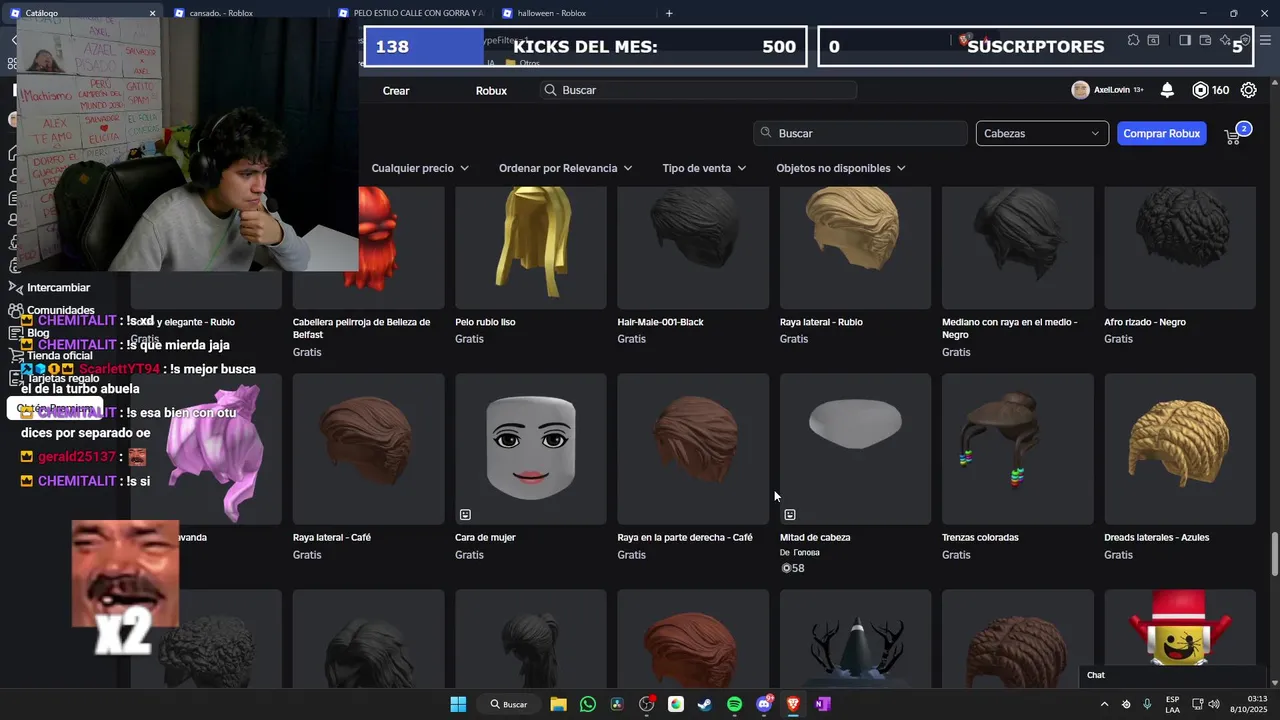Select the Dreads laterales - Azules thumbnail
This screenshot has height=720, width=1280.
click(x=1180, y=449)
